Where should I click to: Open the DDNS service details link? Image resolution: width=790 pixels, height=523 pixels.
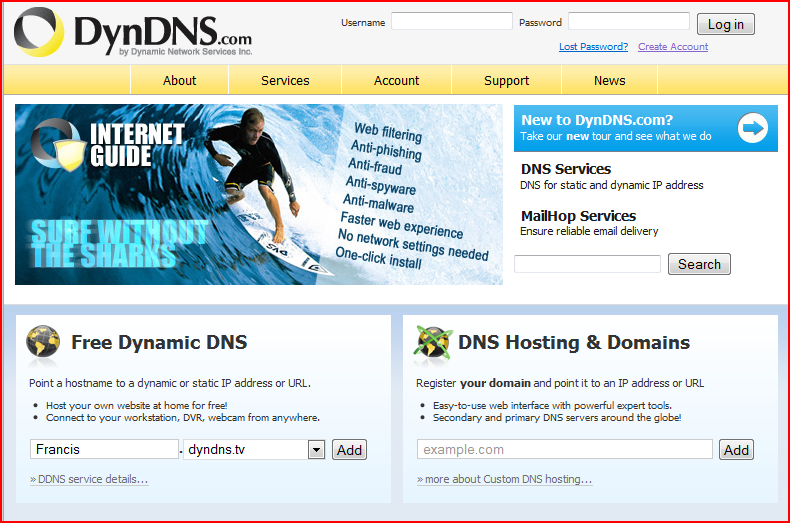tap(89, 479)
